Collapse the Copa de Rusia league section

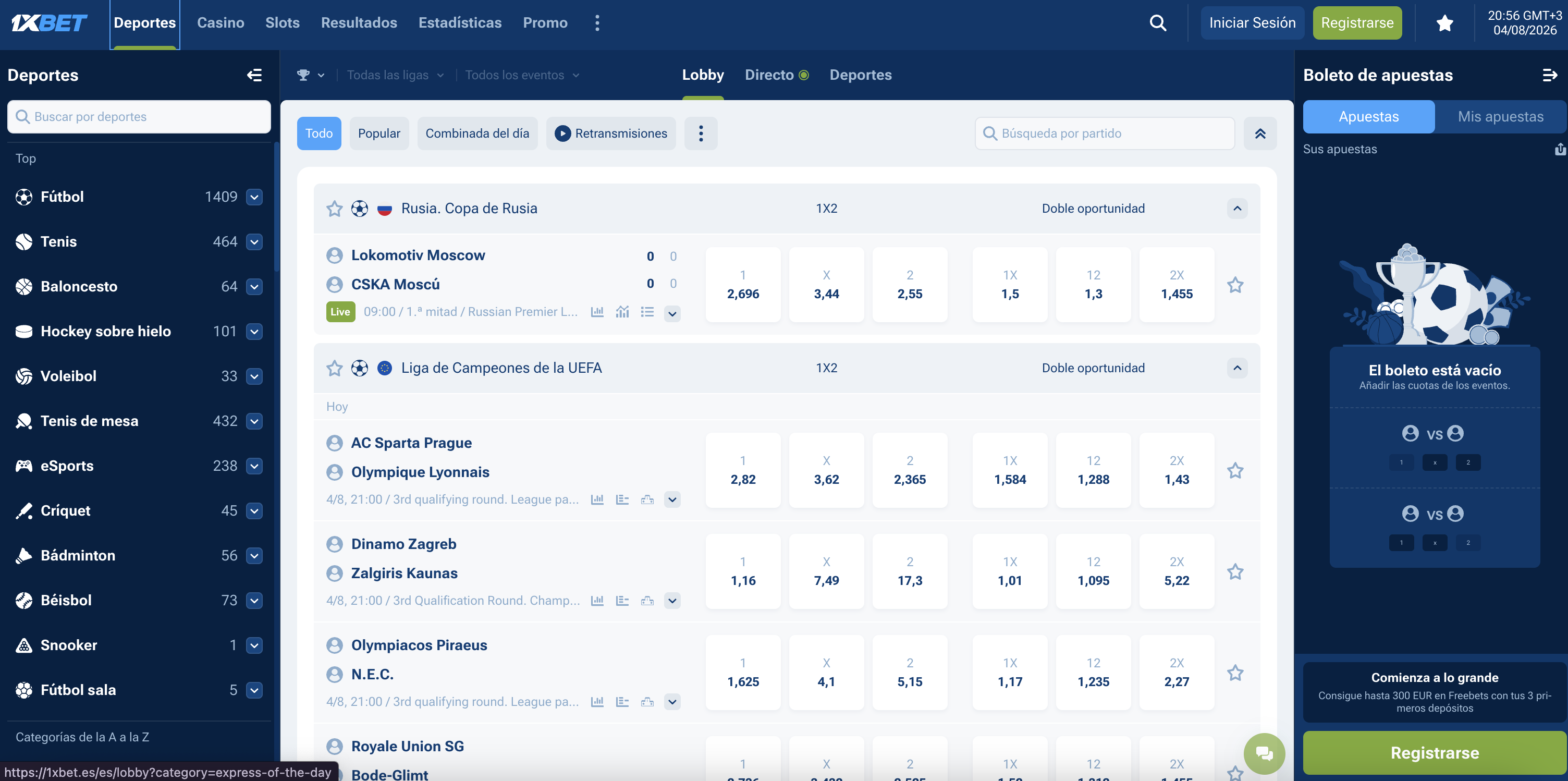[x=1237, y=208]
